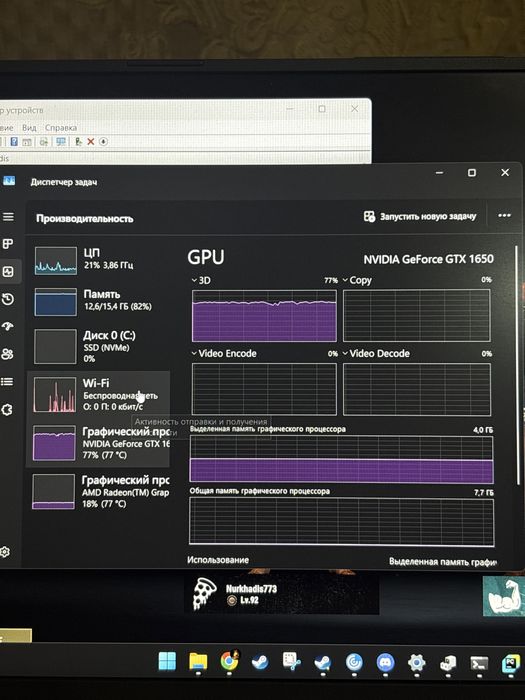Click the dedicated GPU memory graph
Viewport: 525px width, 700px height.
point(342,460)
